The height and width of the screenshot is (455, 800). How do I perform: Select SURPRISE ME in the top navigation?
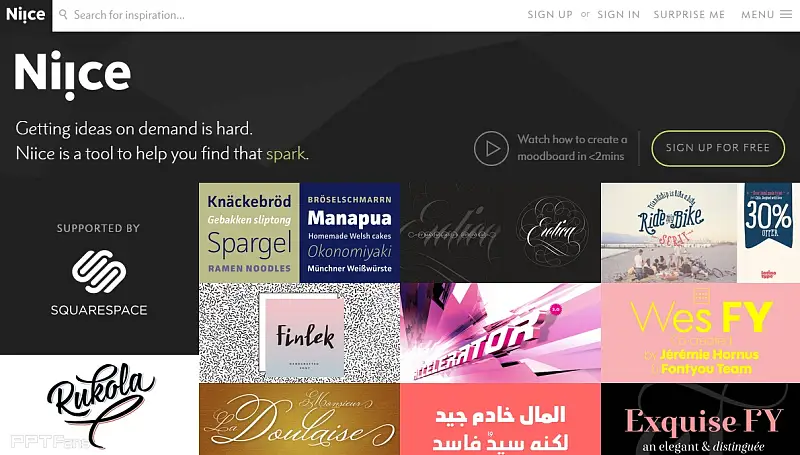click(x=689, y=15)
